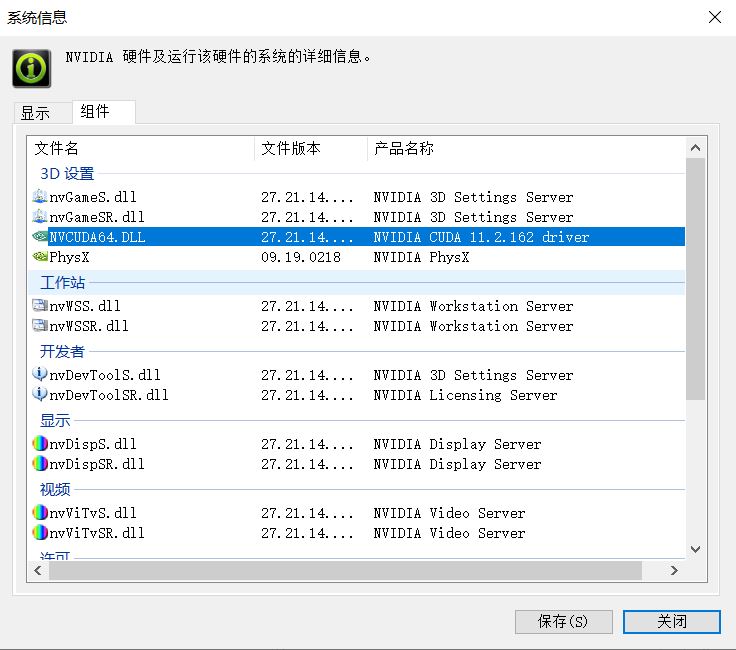This screenshot has width=736, height=650.
Task: Click the nvDispSR.dll color icon
Action: 40,464
